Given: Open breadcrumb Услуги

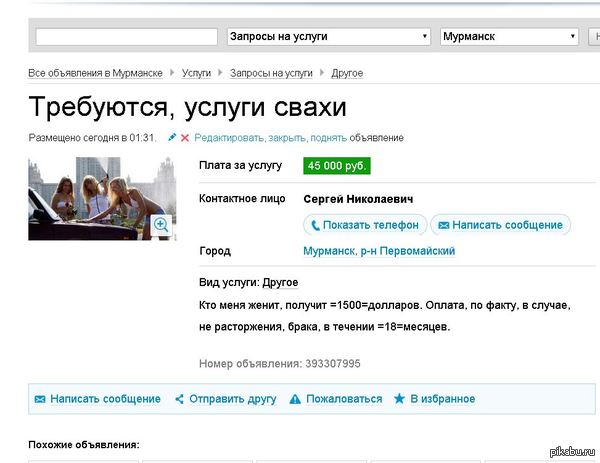Looking at the screenshot, I should coord(196,73).
